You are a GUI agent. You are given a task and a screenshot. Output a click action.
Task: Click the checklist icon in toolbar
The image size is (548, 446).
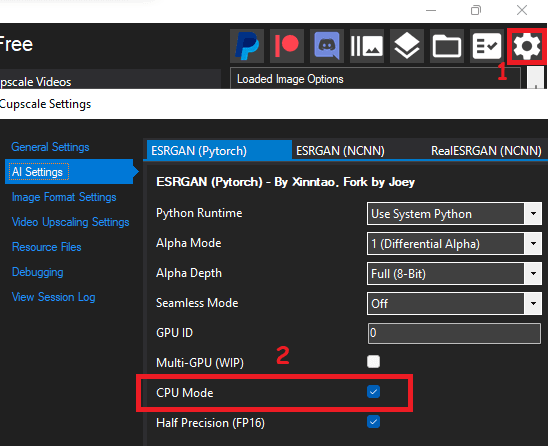point(486,46)
